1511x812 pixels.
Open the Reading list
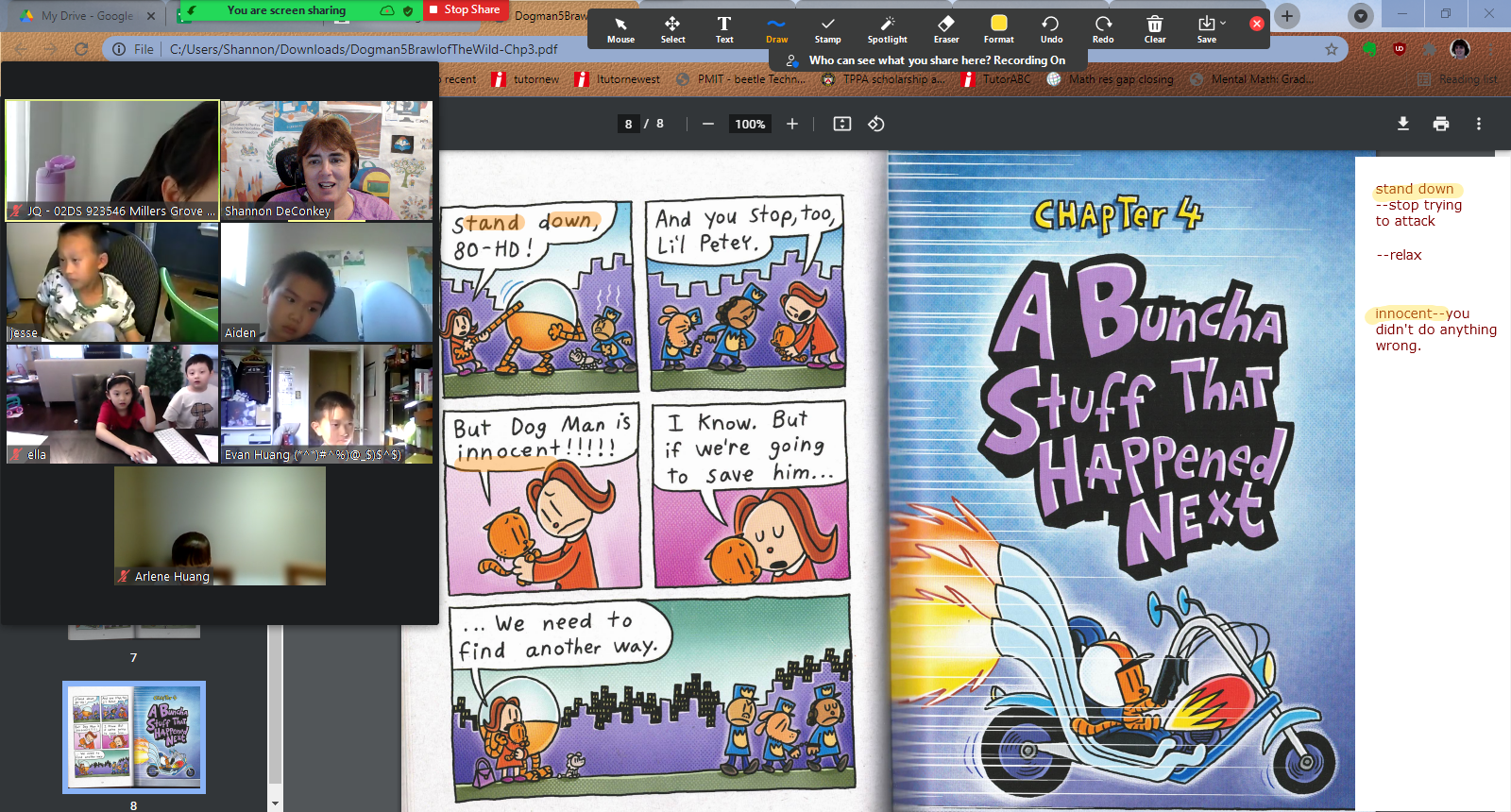[x=1457, y=79]
